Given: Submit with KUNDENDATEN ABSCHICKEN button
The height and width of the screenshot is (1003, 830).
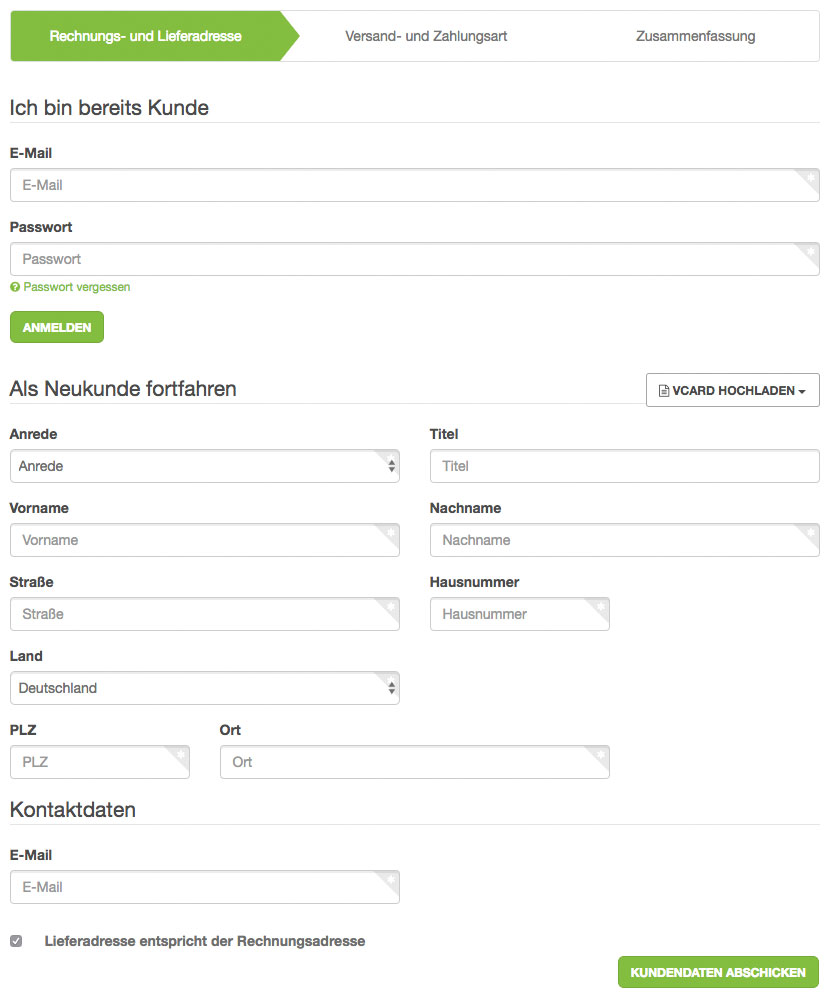Looking at the screenshot, I should click(x=718, y=972).
